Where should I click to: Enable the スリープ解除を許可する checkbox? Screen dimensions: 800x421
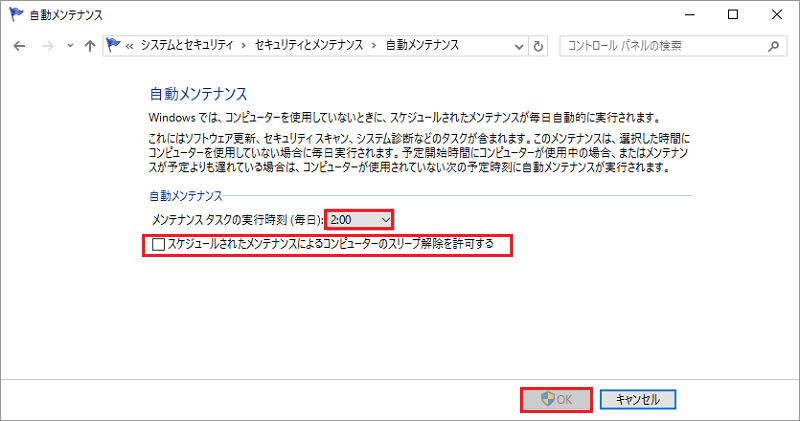(x=158, y=244)
